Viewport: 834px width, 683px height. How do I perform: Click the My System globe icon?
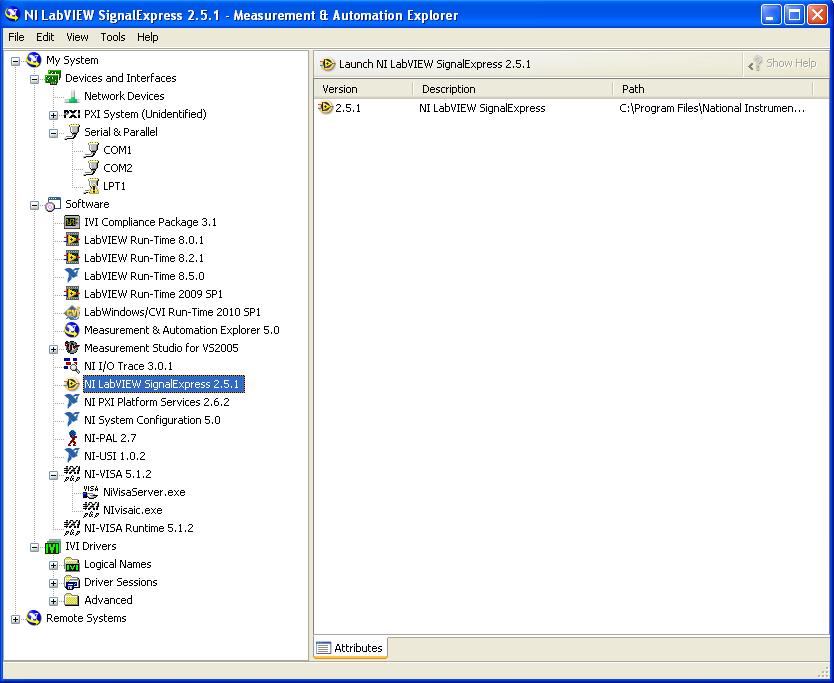point(34,60)
